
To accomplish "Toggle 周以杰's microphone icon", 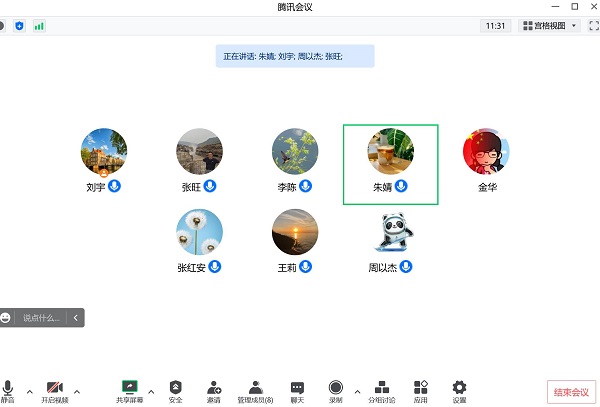I will click(x=407, y=267).
